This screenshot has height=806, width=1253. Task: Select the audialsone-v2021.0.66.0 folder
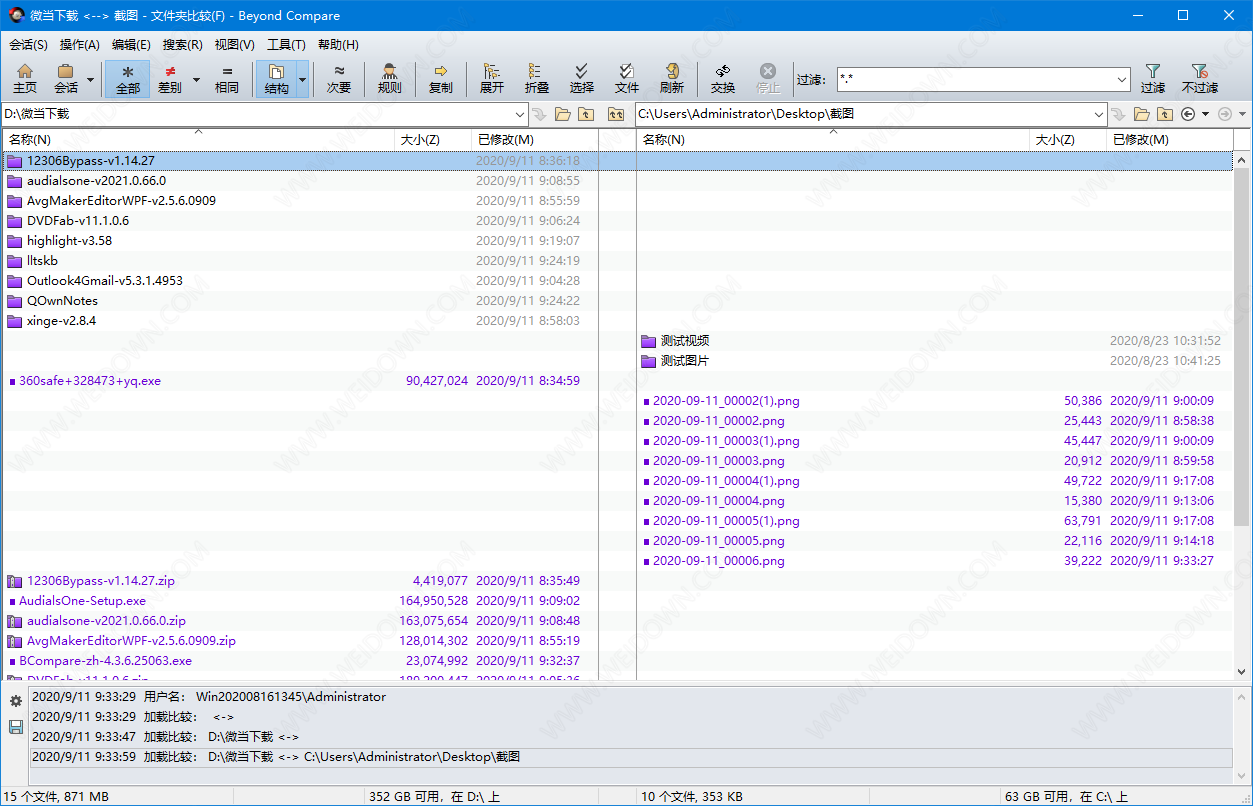point(96,181)
